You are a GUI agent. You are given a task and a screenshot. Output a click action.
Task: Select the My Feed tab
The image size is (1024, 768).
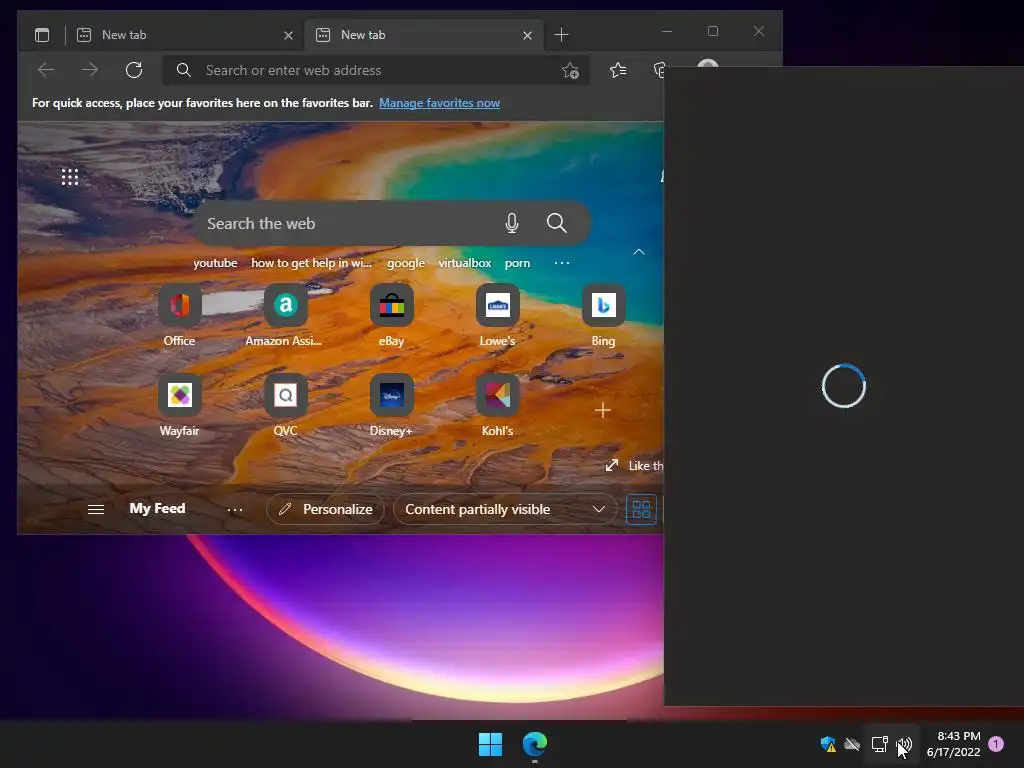[x=157, y=509]
